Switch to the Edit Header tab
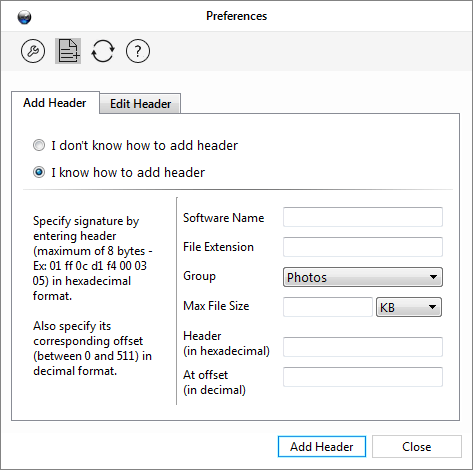473x470 pixels. click(140, 104)
